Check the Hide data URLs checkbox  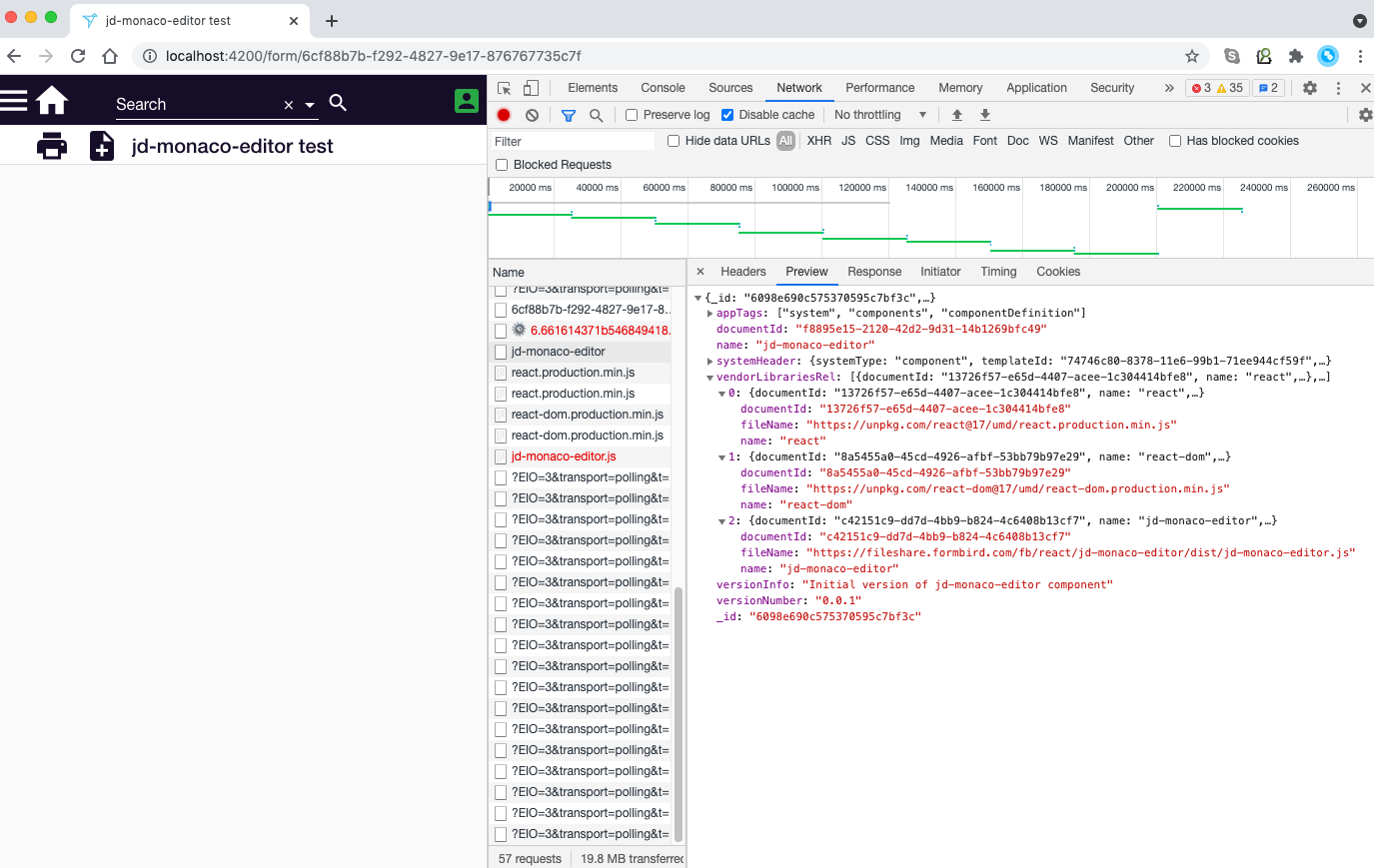674,141
